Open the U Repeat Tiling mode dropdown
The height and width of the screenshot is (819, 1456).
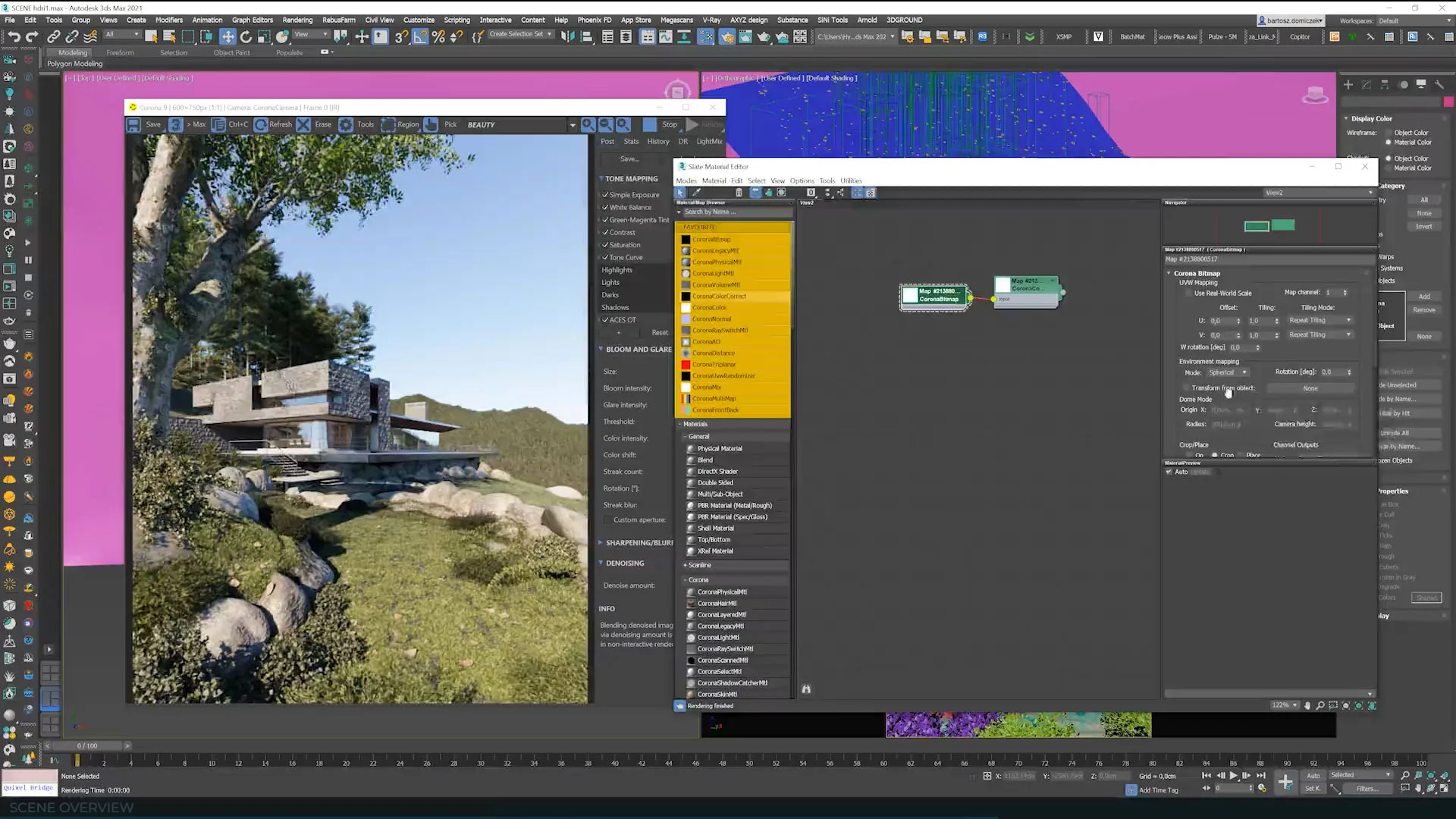point(1319,321)
